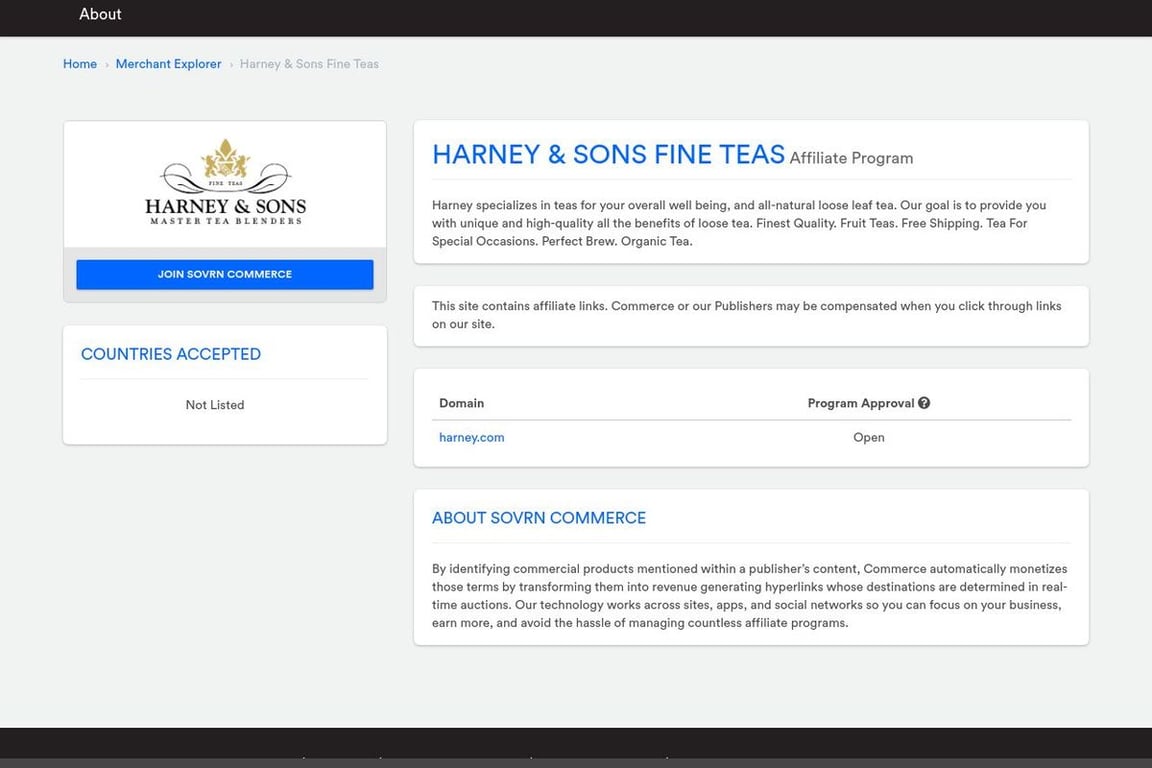Image resolution: width=1152 pixels, height=768 pixels.
Task: Click the Harney & Sons Fine Teas heading
Action: (x=608, y=154)
